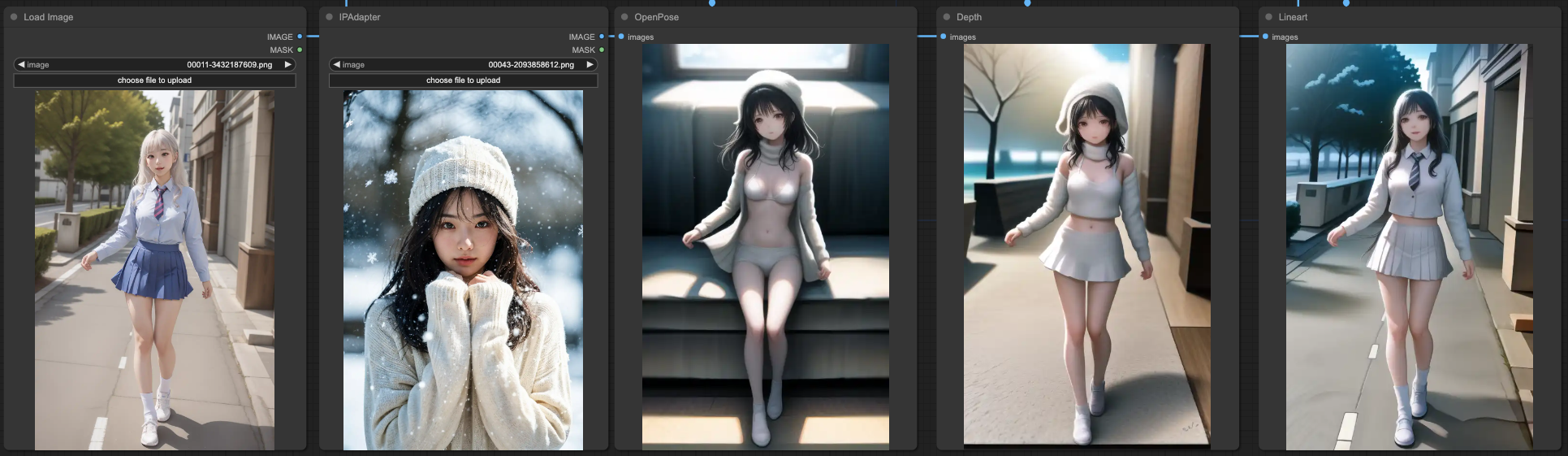This screenshot has height=456, width=1568.
Task: Select next image in IPAdapter node
Action: pos(590,64)
